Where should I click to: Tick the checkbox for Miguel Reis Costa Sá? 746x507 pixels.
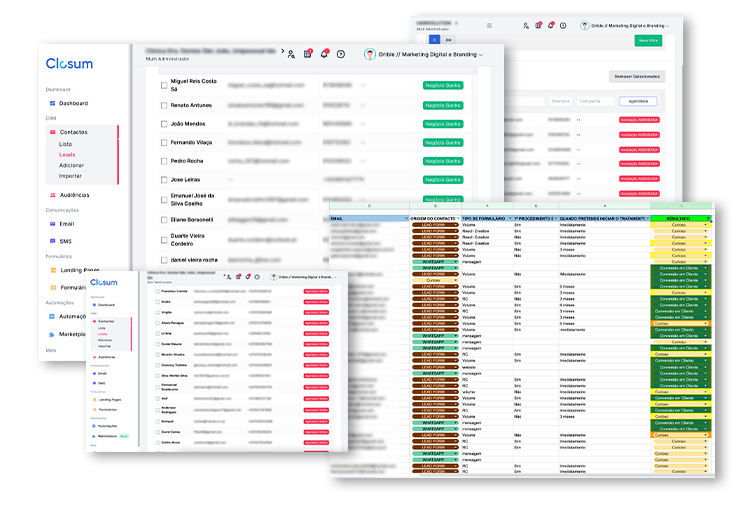click(165, 86)
